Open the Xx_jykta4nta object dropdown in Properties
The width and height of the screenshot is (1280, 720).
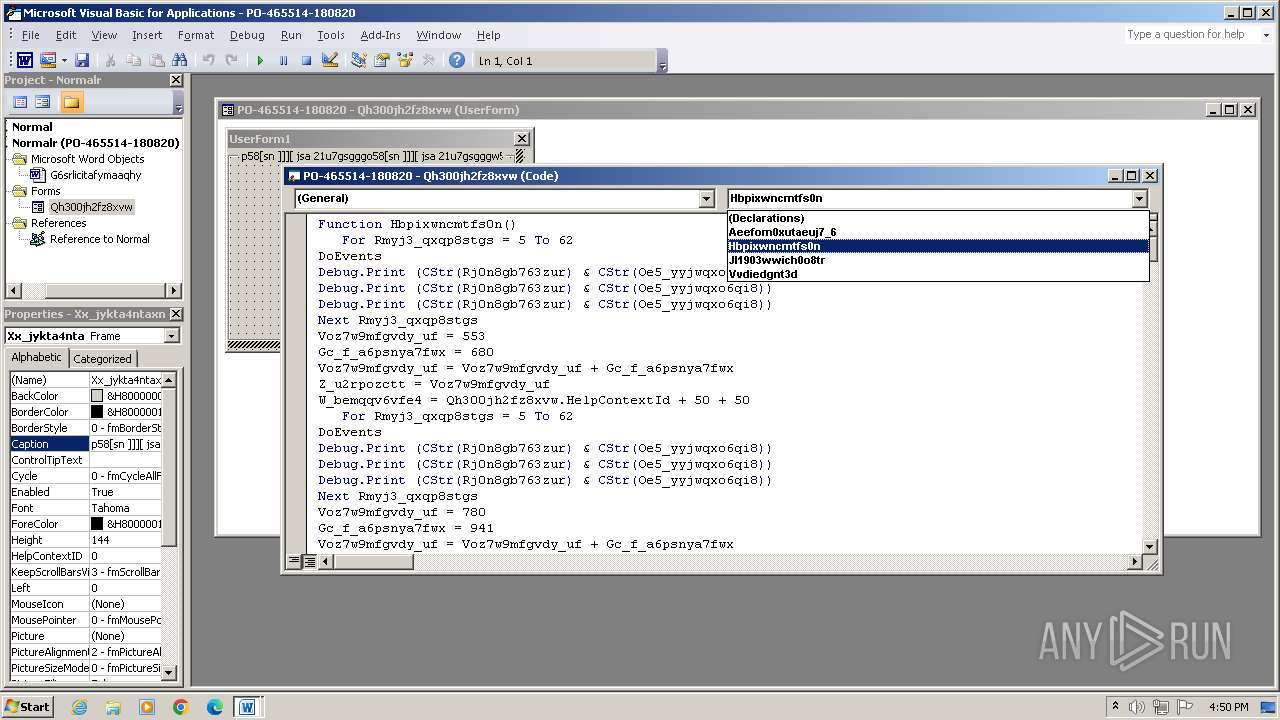(171, 336)
